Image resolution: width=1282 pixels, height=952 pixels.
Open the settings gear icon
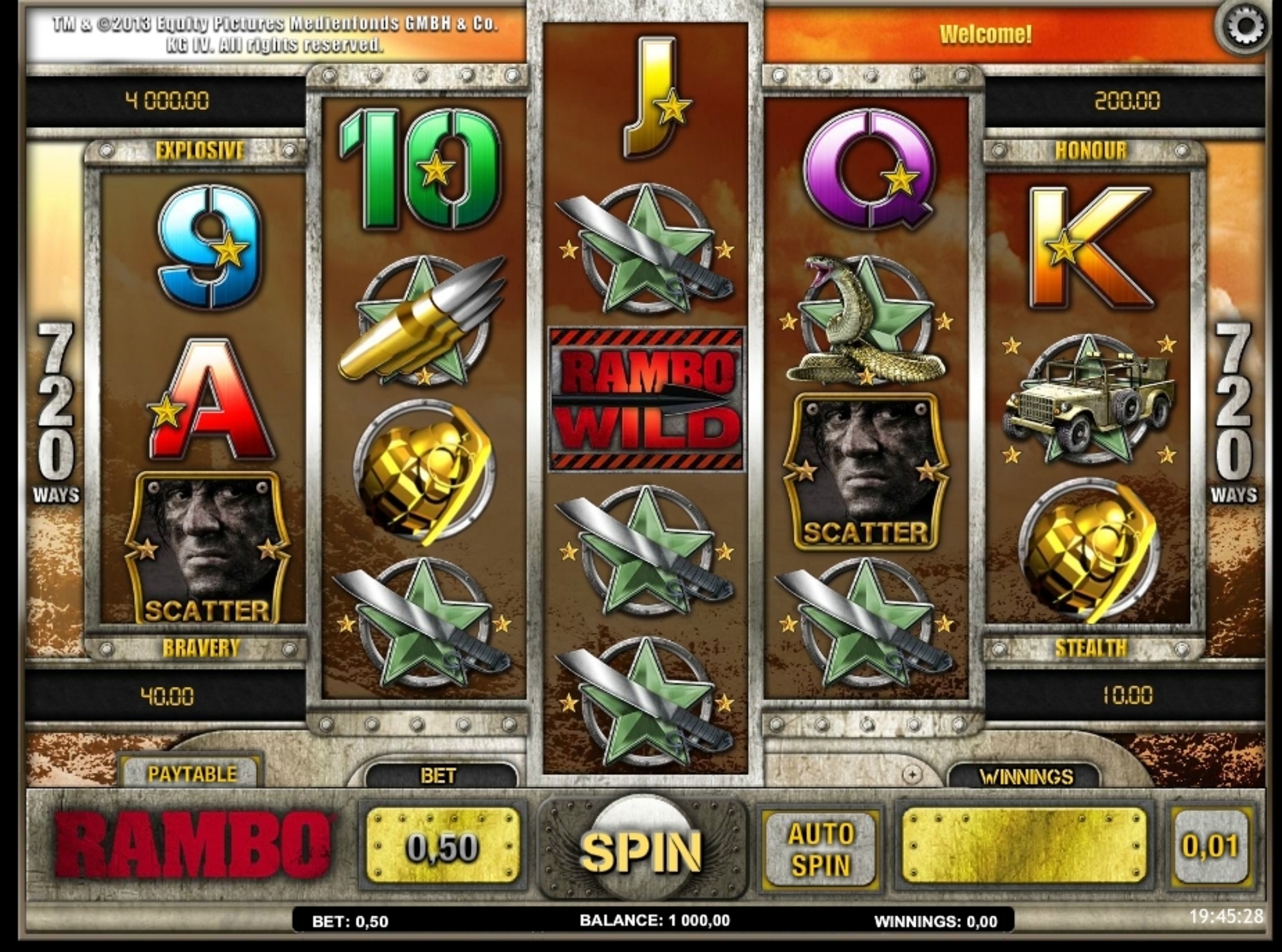coord(1245,27)
